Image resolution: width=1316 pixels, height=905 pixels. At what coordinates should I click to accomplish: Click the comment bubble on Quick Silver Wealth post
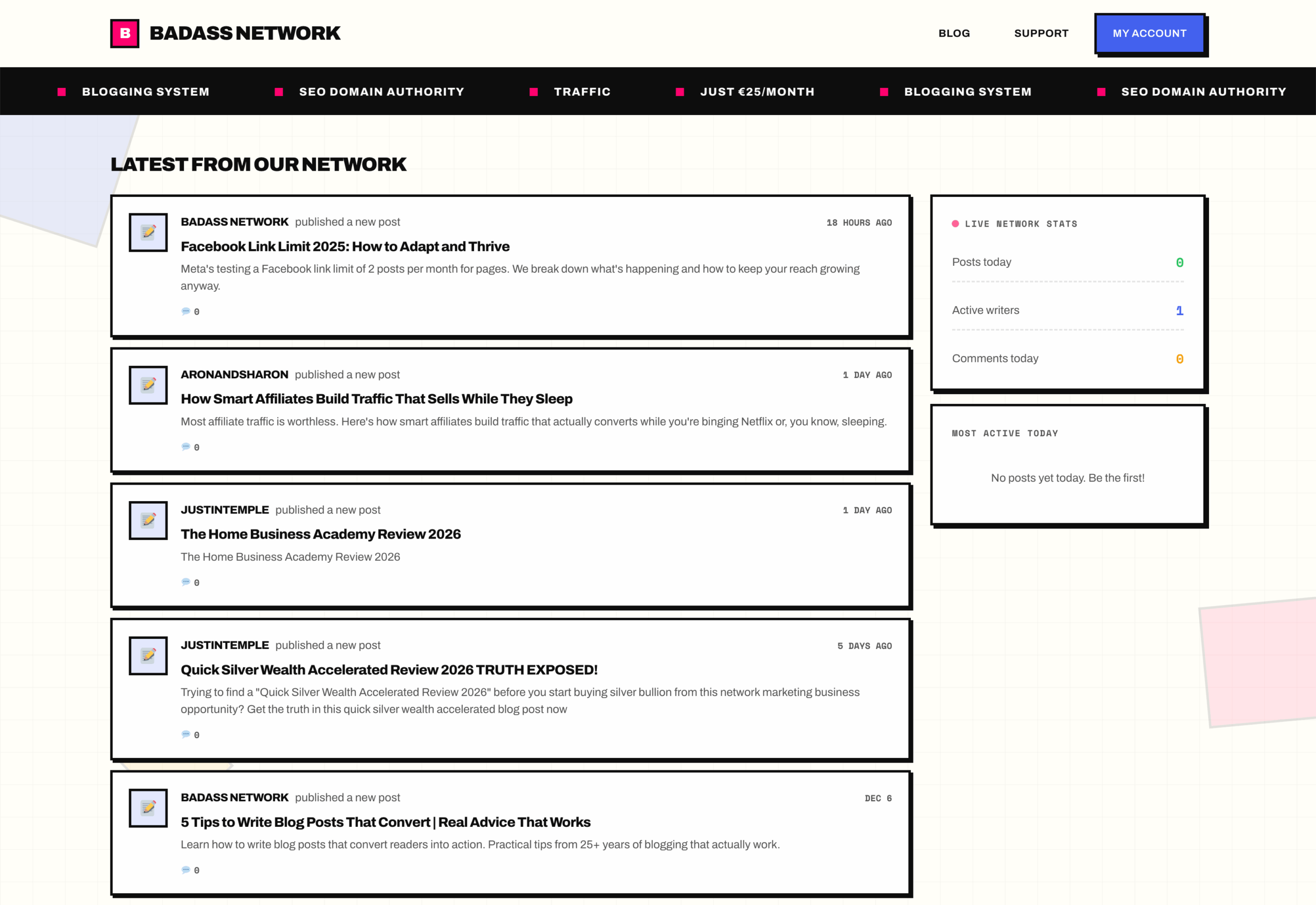click(x=186, y=734)
